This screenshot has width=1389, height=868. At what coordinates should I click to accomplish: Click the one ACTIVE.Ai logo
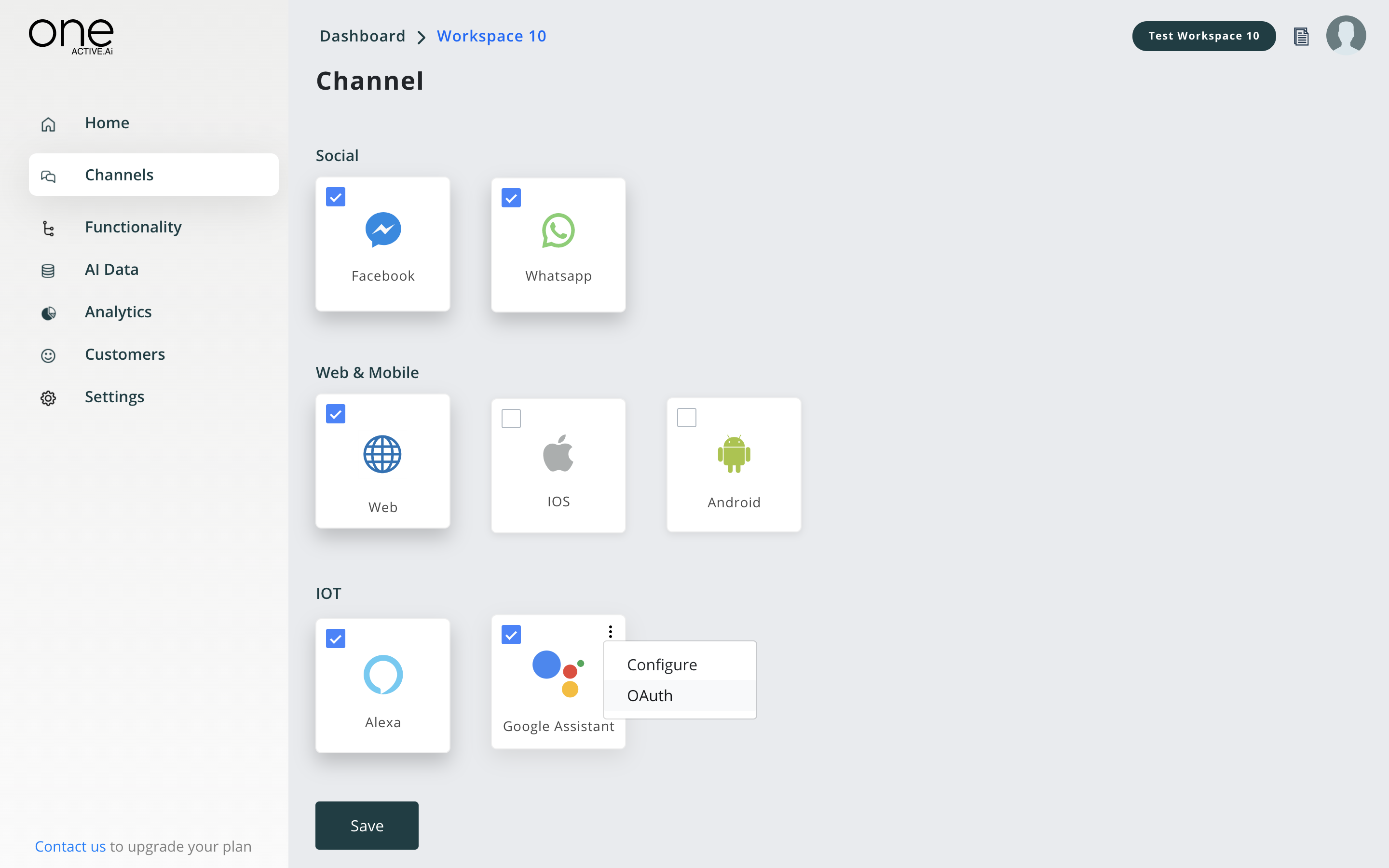(71, 37)
